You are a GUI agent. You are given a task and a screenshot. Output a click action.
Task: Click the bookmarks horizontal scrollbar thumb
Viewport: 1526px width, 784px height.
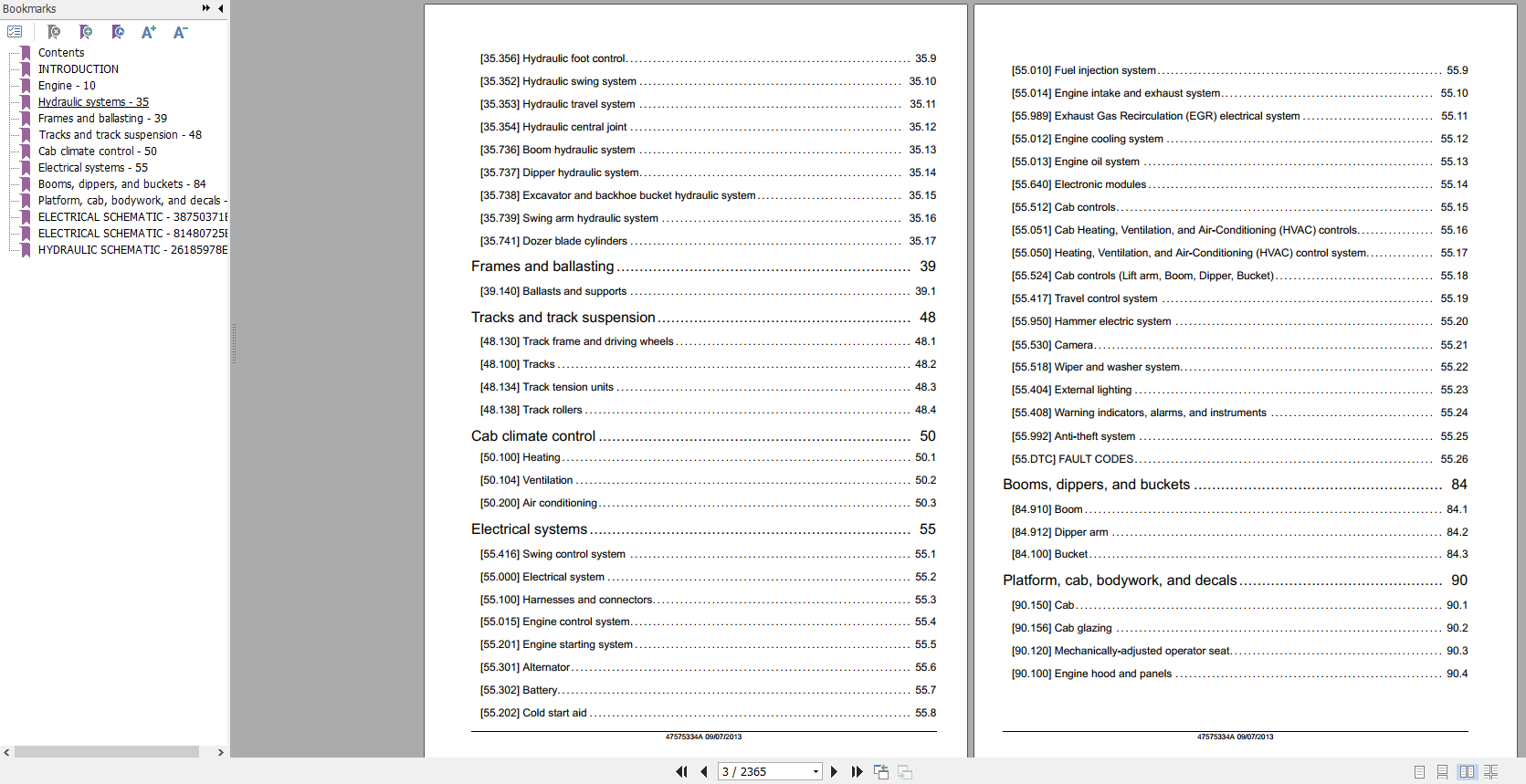[107, 752]
